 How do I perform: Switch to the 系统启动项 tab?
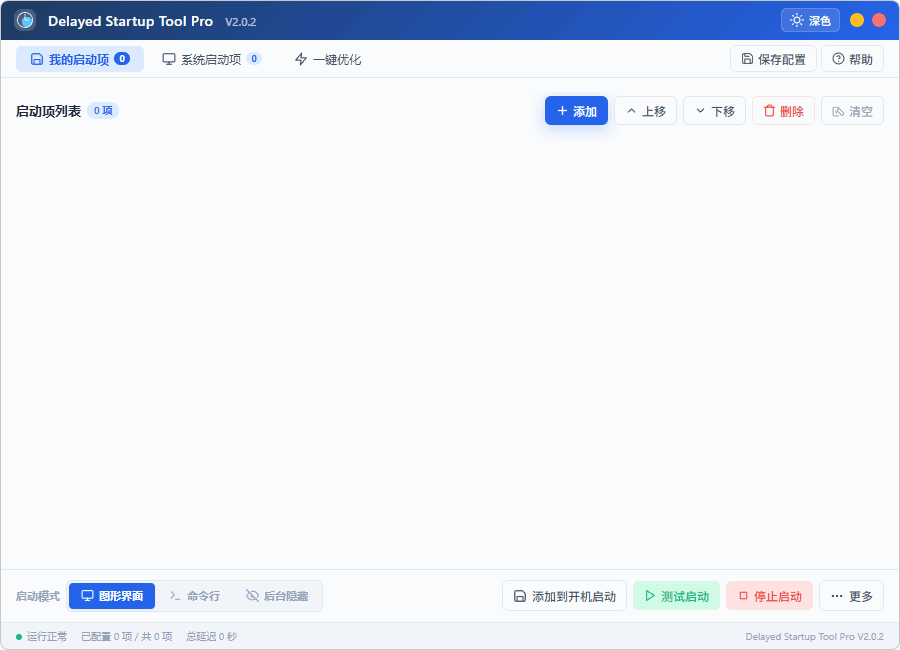[x=212, y=59]
